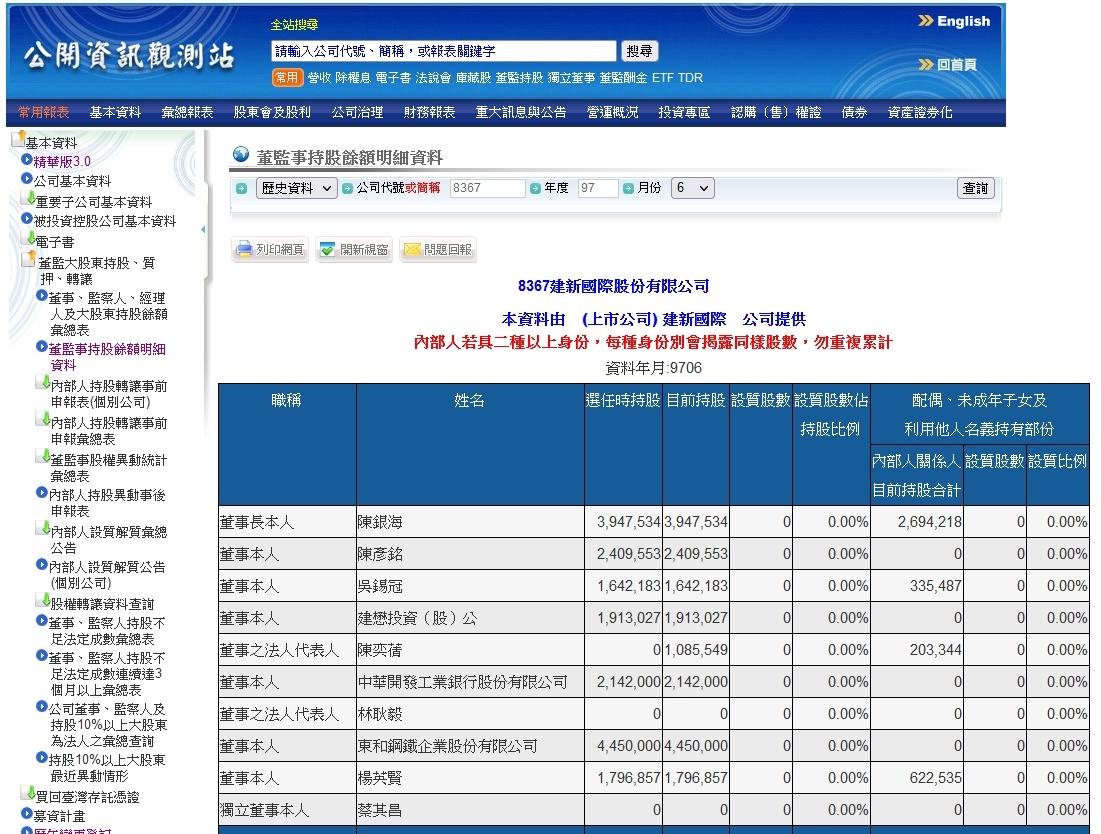
Task: Click the arrow icon before 月份 label
Action: pos(628,188)
